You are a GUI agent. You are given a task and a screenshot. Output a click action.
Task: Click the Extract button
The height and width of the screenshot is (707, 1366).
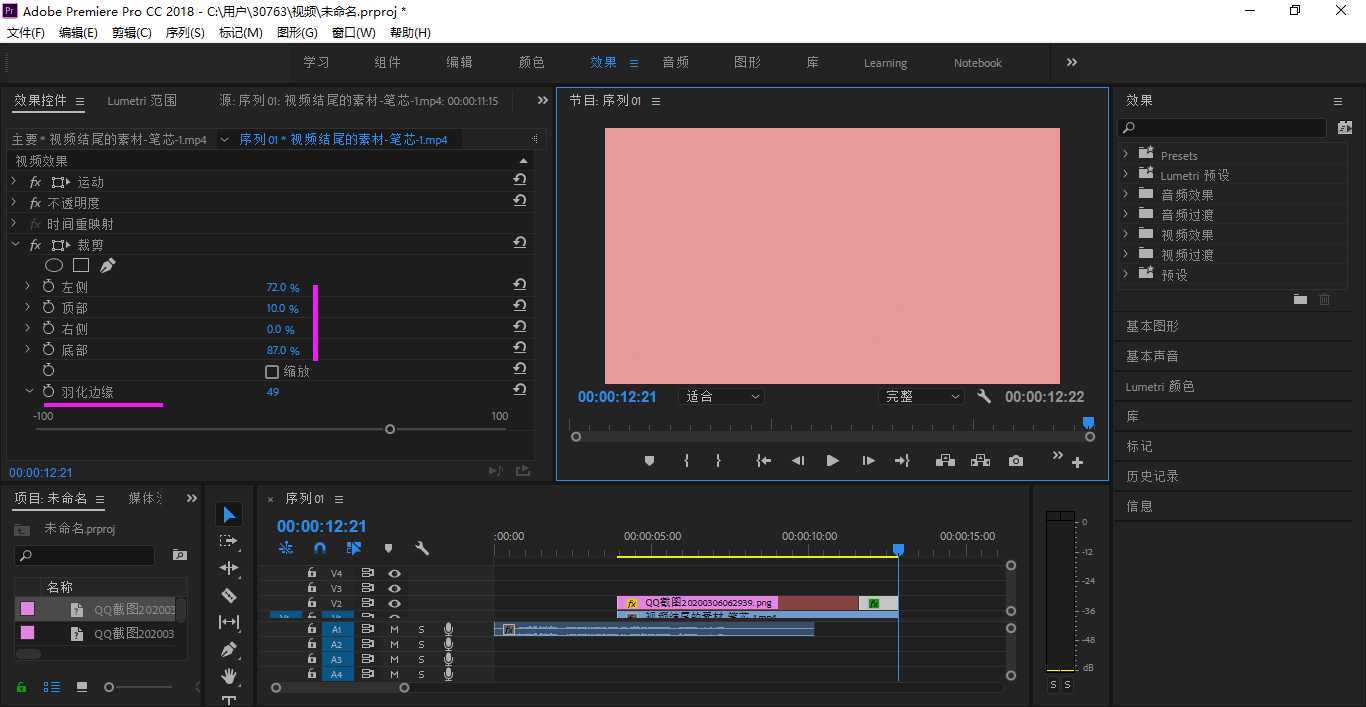[x=980, y=461]
